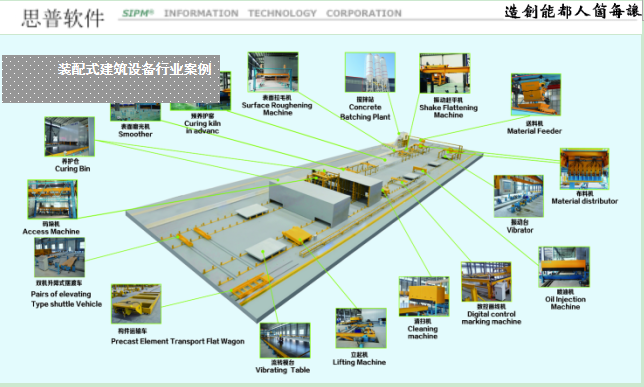Select the Digital control marking machine photo

[x=486, y=282]
